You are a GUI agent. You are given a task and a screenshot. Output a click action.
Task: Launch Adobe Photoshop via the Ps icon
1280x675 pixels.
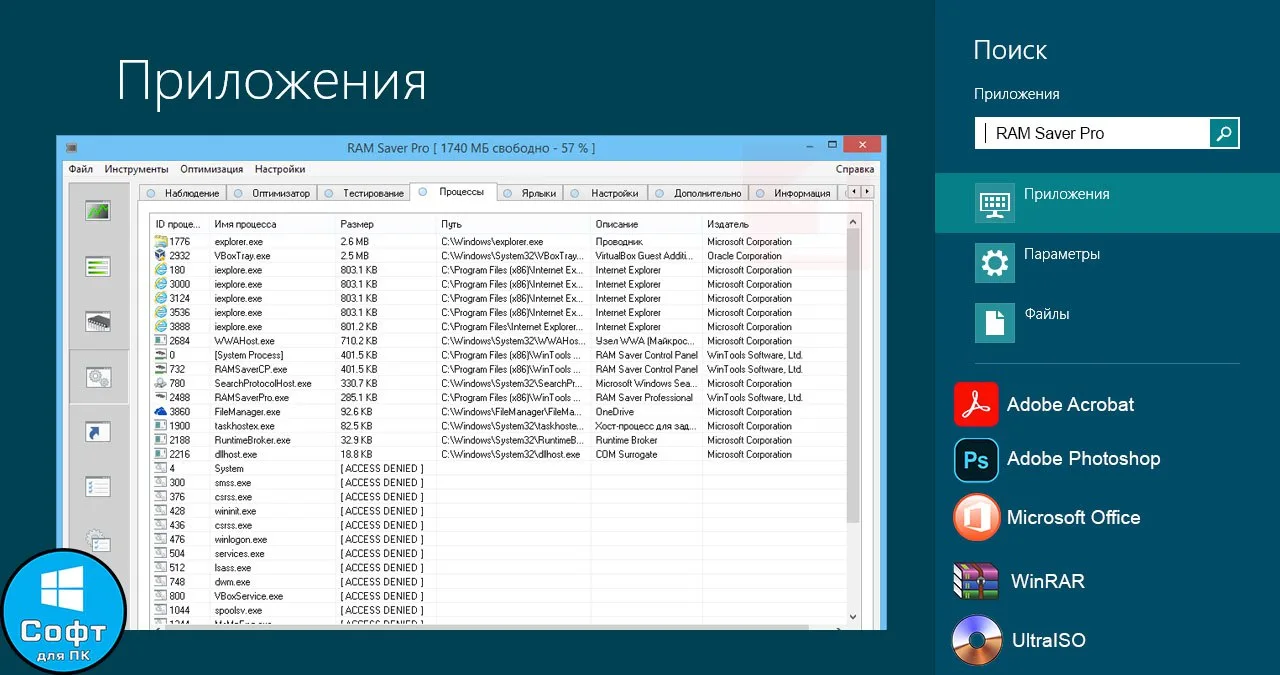tap(976, 460)
